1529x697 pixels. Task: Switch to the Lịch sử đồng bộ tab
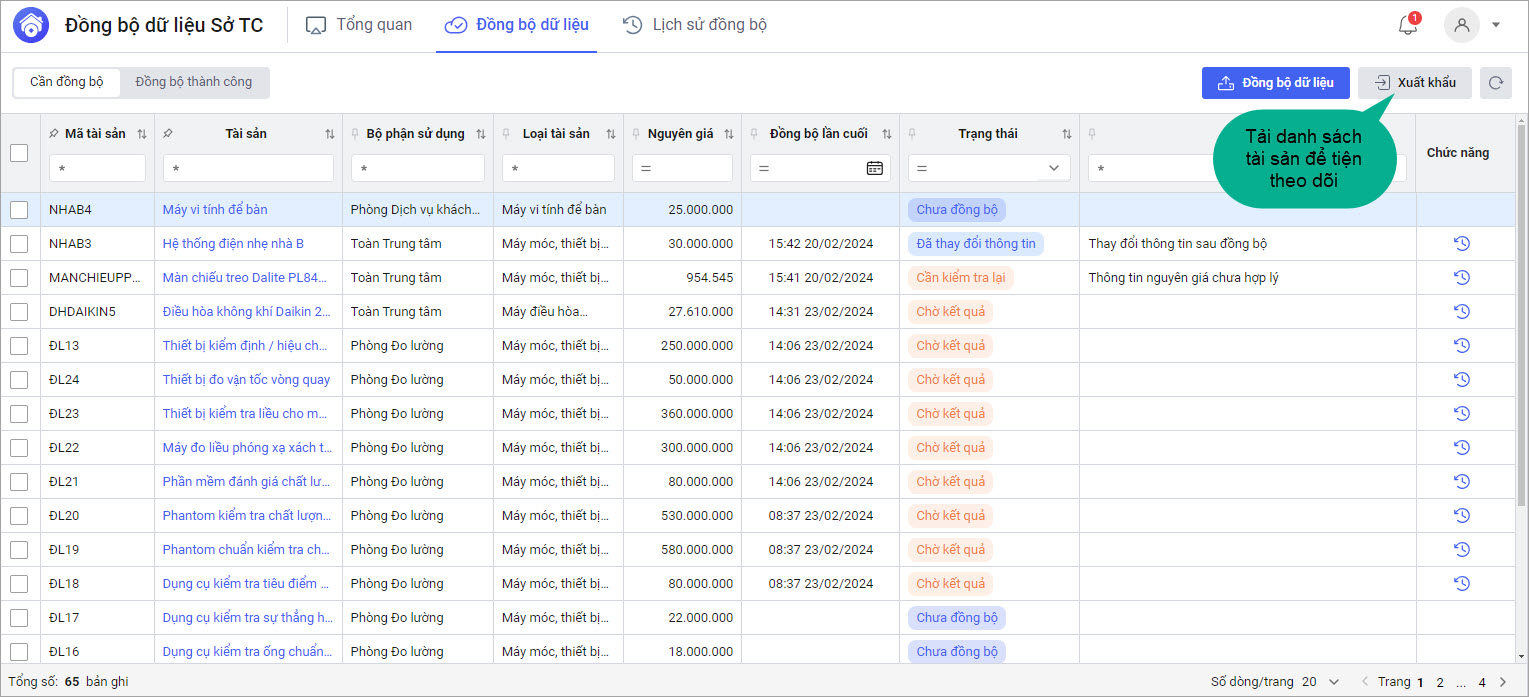point(695,25)
